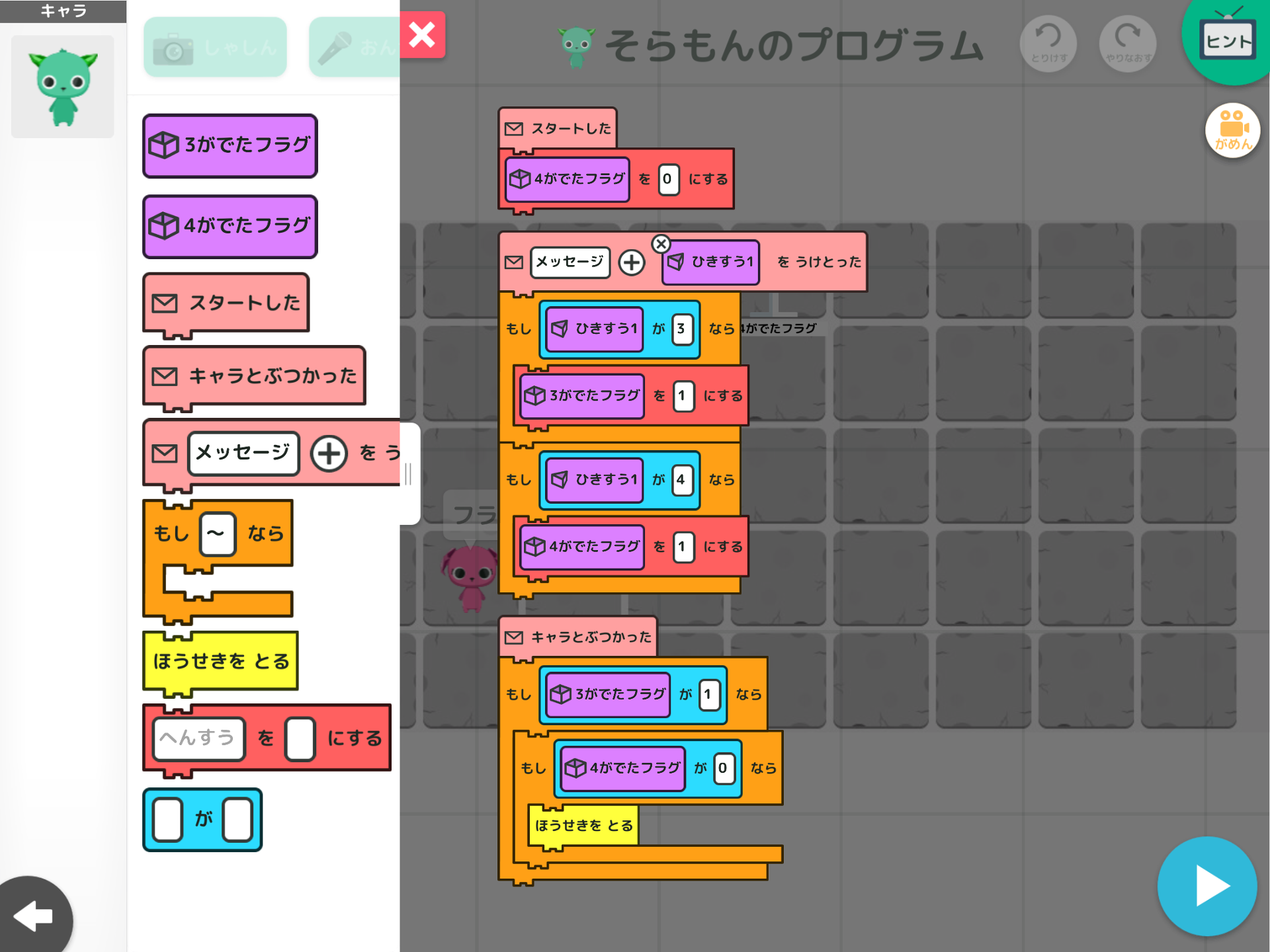Open the ヒント hint TV icon
This screenshot has height=952, width=1270.
coord(1228,40)
